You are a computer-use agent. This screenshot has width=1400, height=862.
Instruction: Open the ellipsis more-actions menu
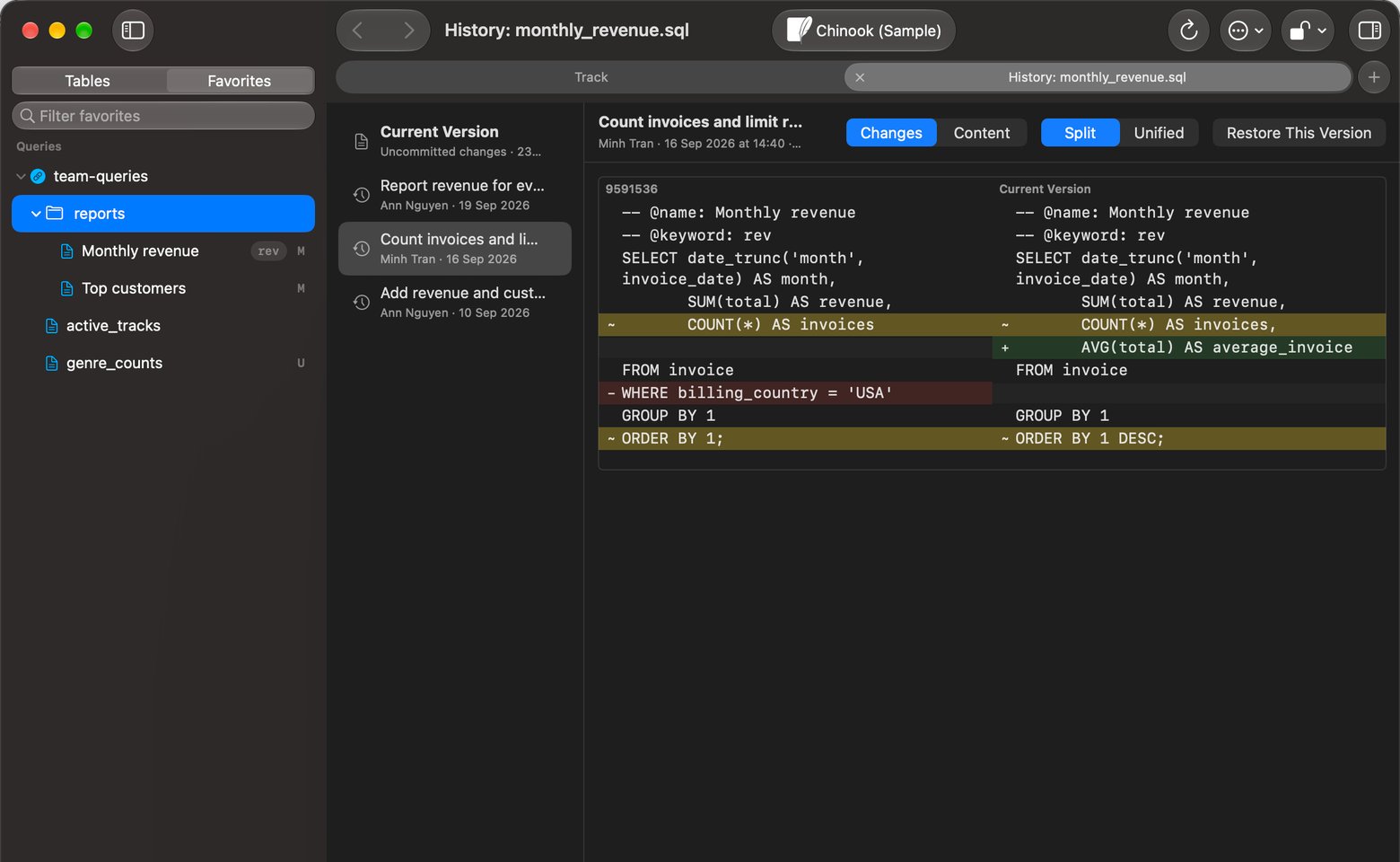click(x=1245, y=31)
